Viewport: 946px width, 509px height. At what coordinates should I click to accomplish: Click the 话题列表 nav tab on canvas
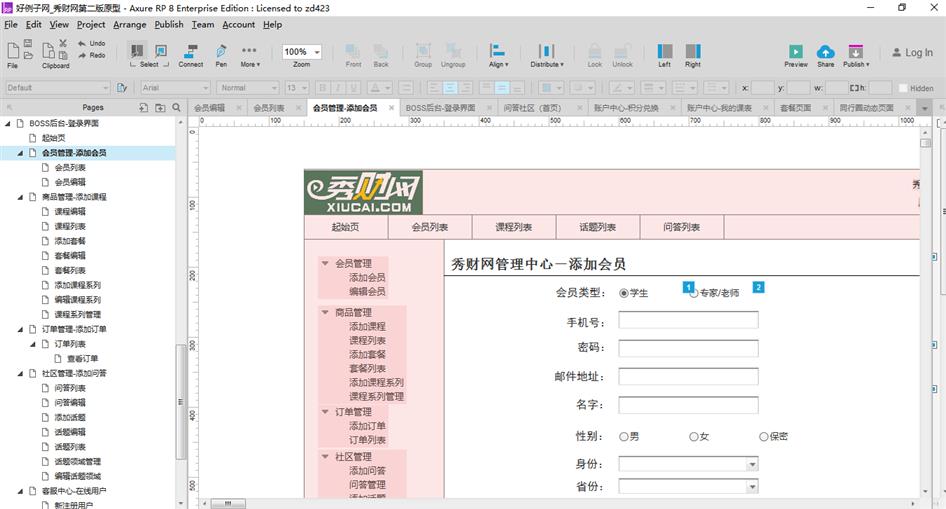(597, 227)
